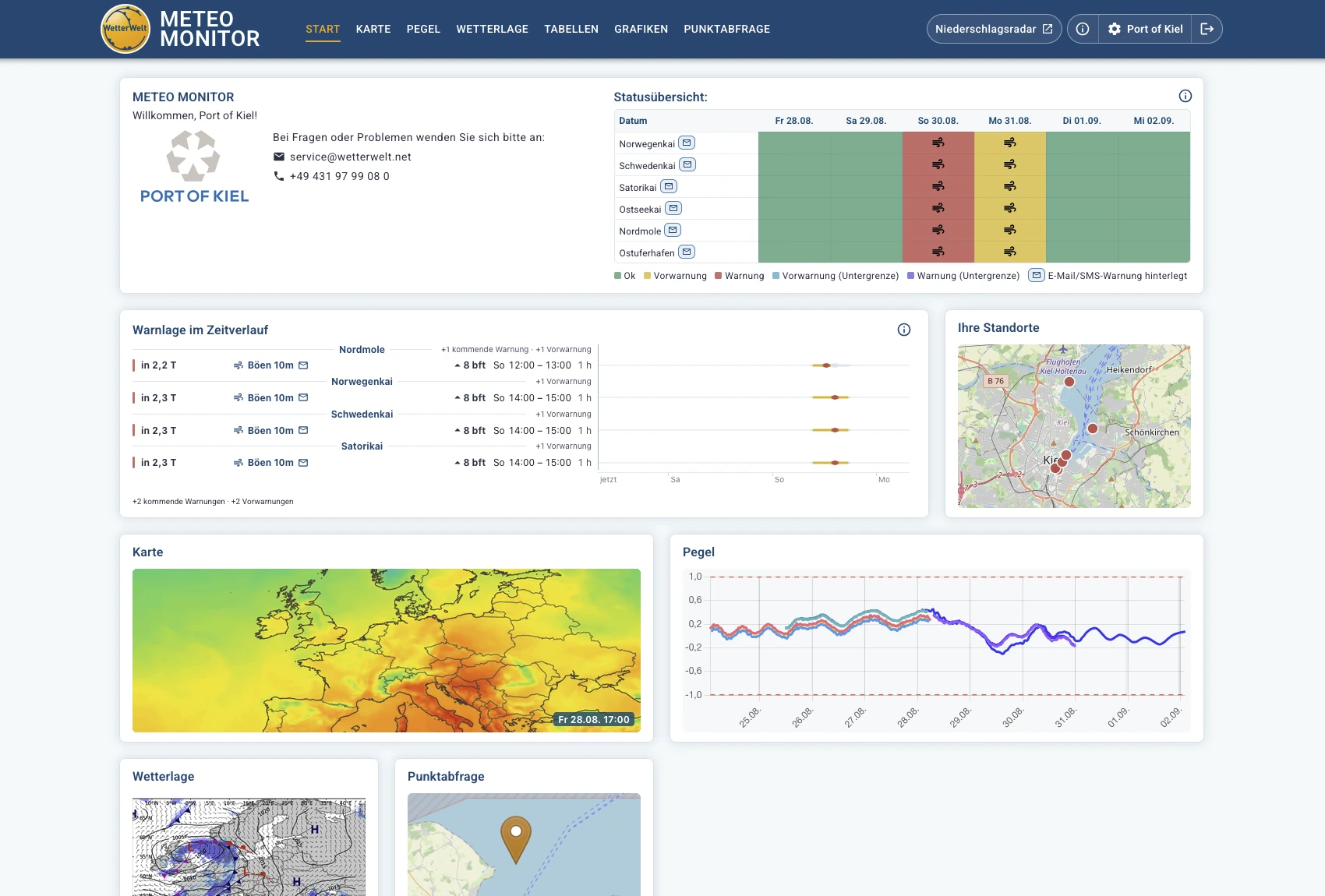Open Warnlage im Zeitverlauf info icon

coord(904,330)
